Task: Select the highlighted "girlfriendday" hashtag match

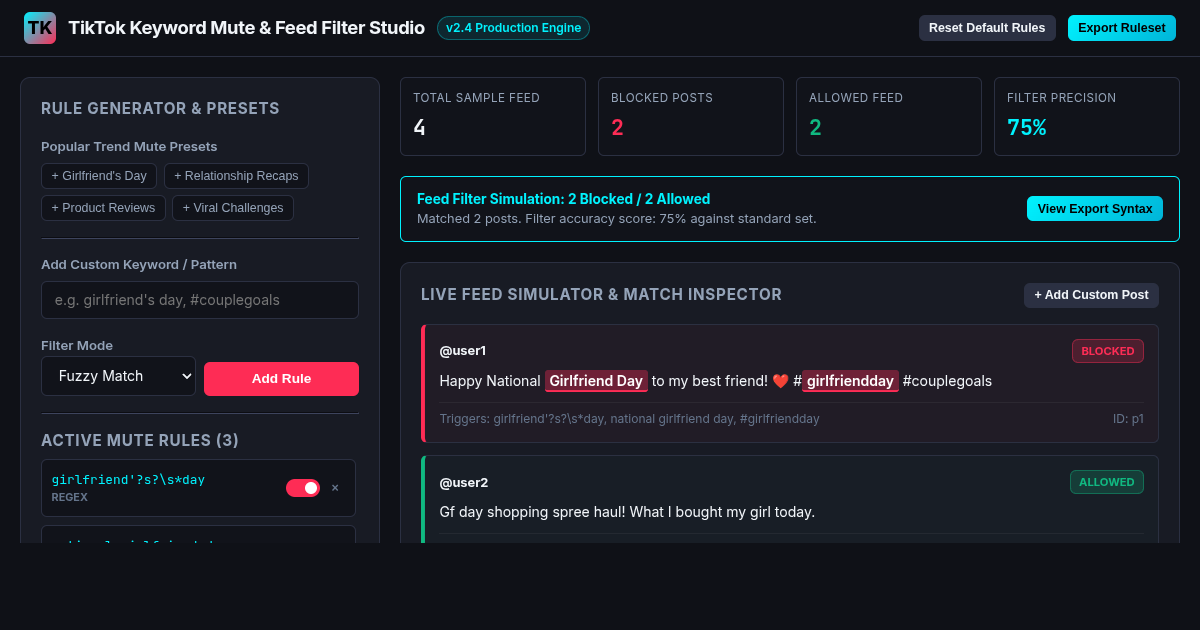Action: 850,381
